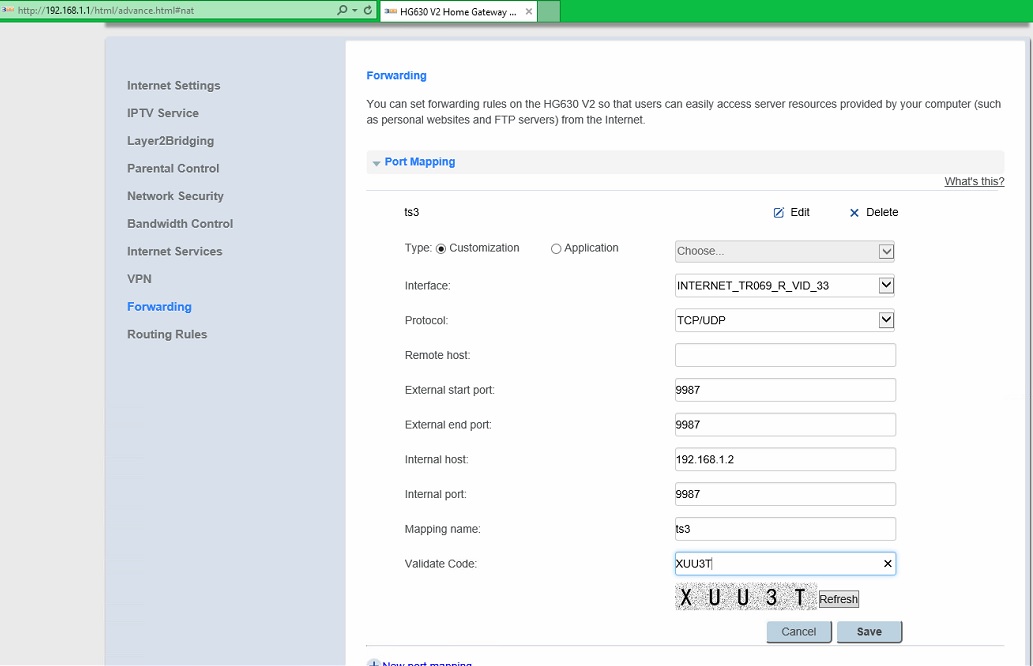Viewport: 1033px width, 666px height.
Task: Click the External end port field
Action: (x=785, y=425)
